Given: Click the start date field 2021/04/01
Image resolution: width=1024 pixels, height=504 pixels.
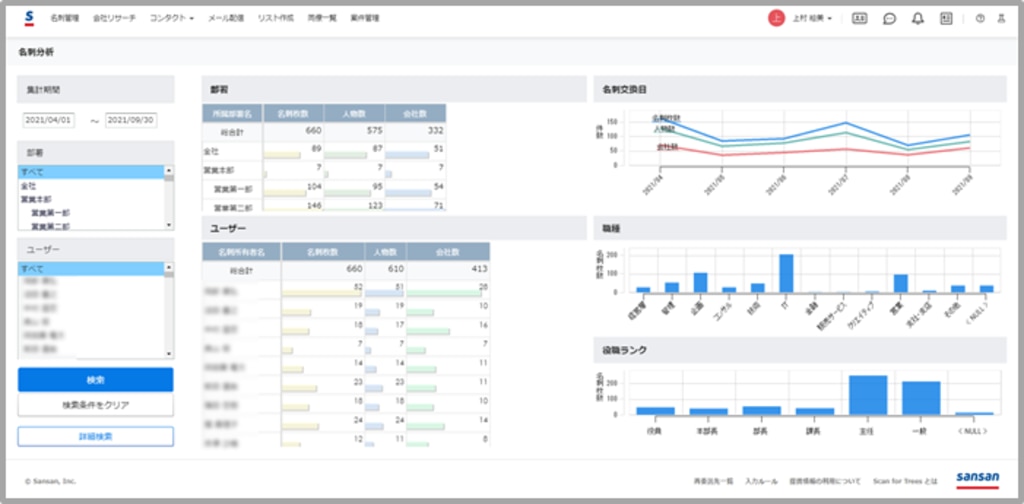Looking at the screenshot, I should [49, 120].
